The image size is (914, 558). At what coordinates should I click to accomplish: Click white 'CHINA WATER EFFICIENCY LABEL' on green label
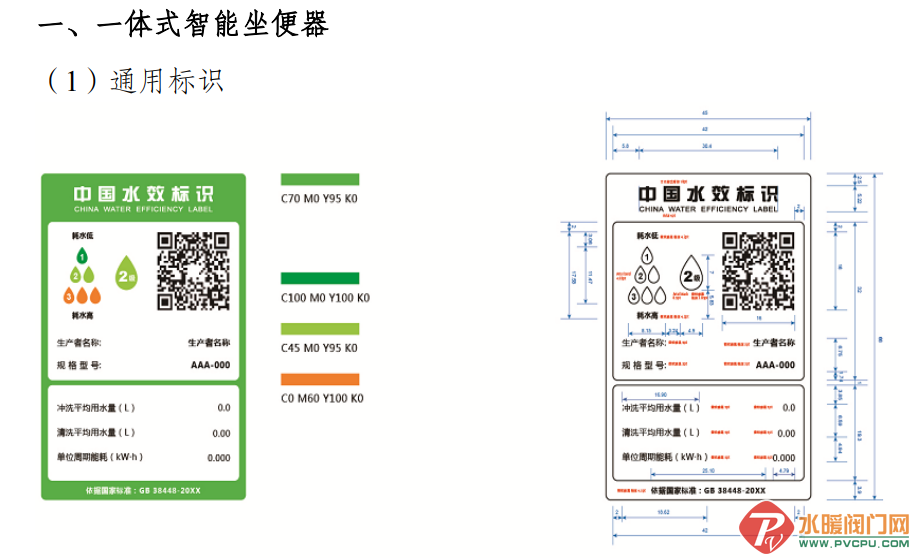(143, 209)
